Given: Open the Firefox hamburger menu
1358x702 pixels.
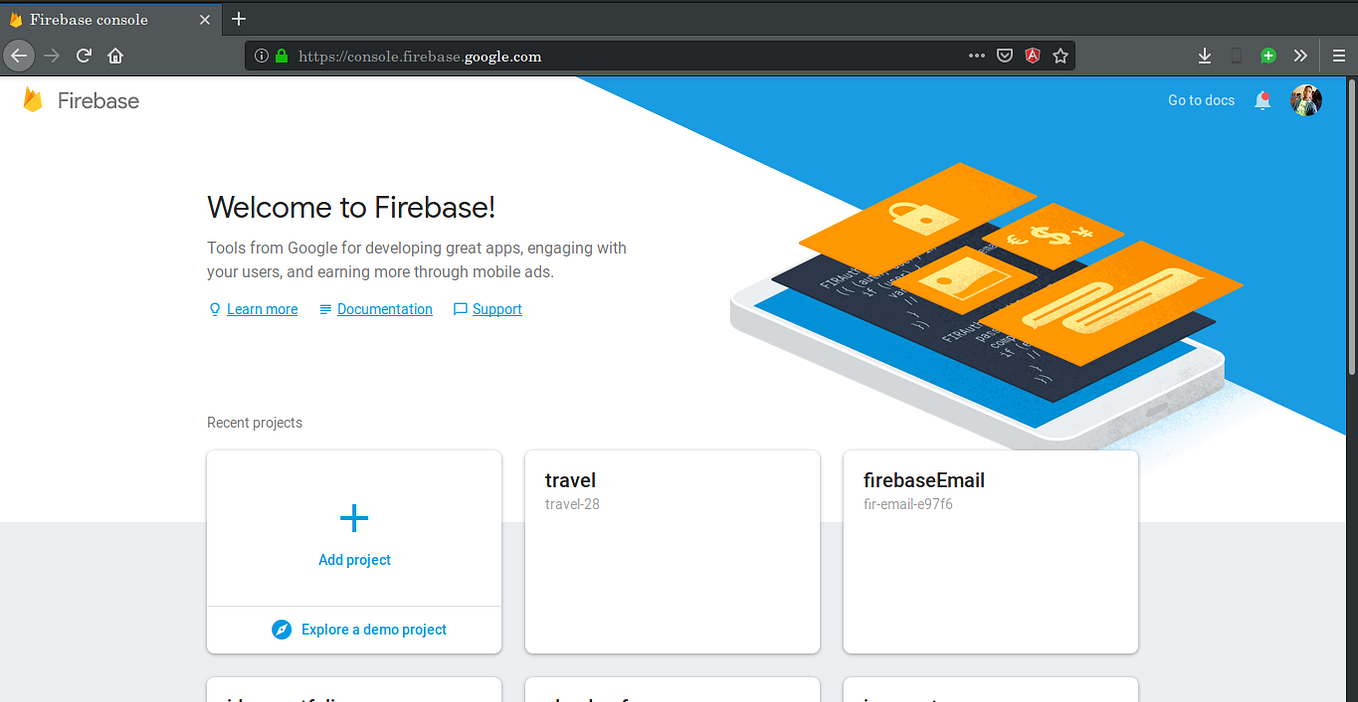Looking at the screenshot, I should click(1338, 55).
